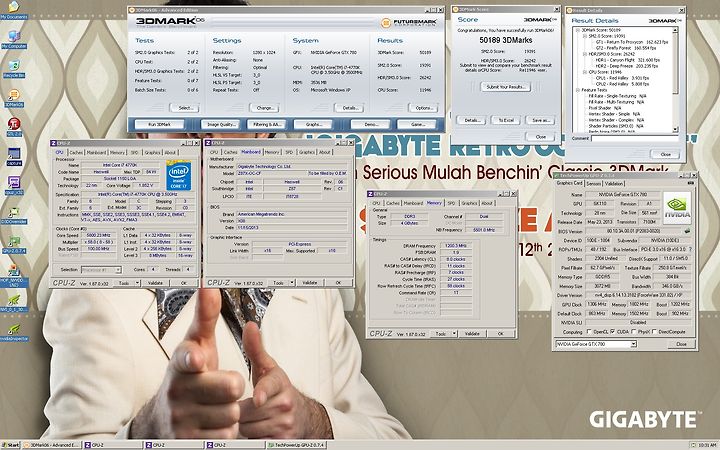This screenshot has width=720, height=450.
Task: Switch to 3DMark06 taskbar button
Action: [x=51, y=445]
